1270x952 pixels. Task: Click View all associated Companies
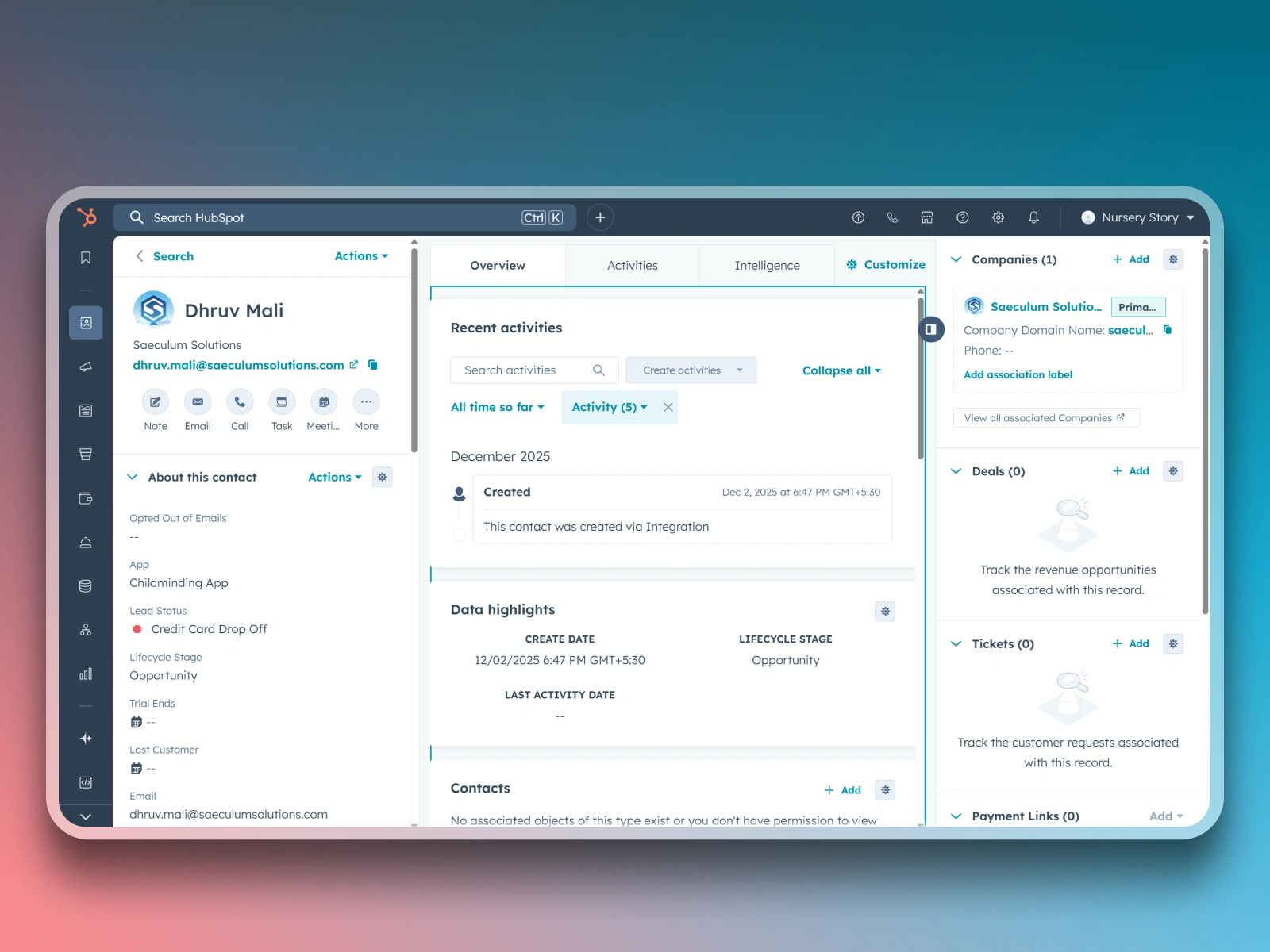[x=1046, y=418]
